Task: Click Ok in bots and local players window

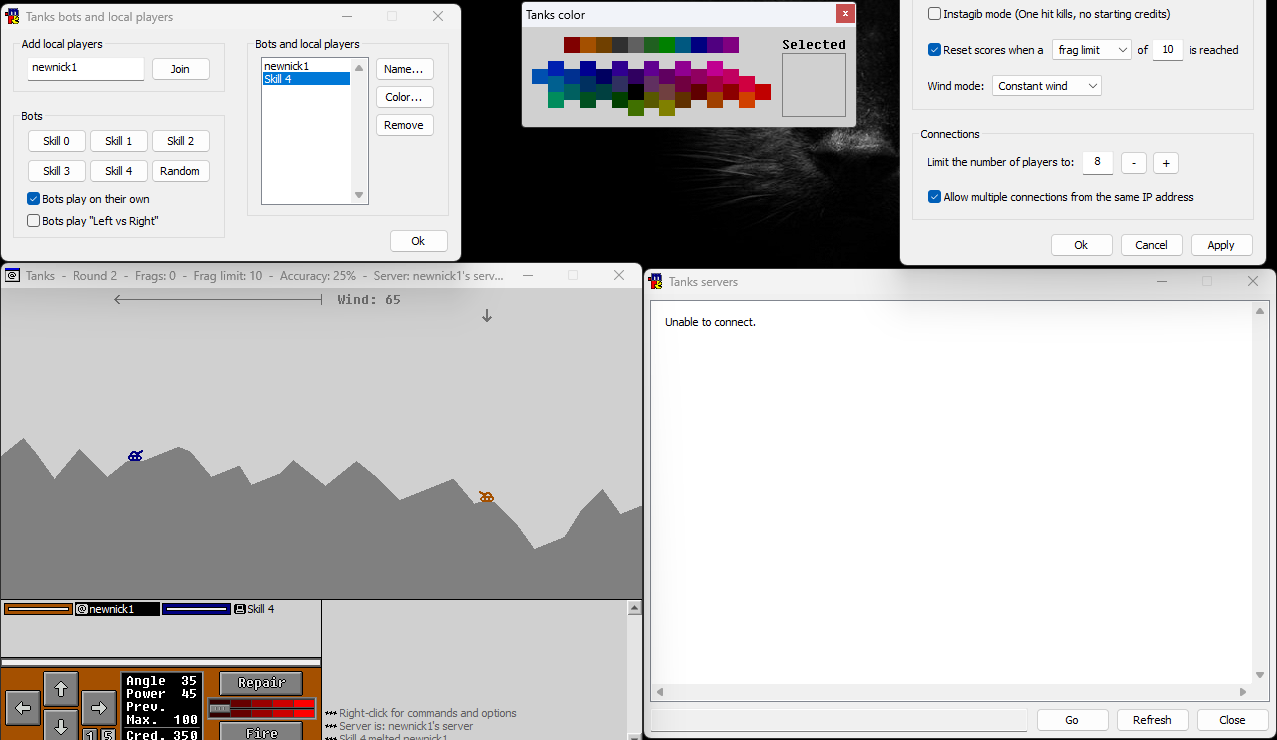Action: click(x=419, y=241)
